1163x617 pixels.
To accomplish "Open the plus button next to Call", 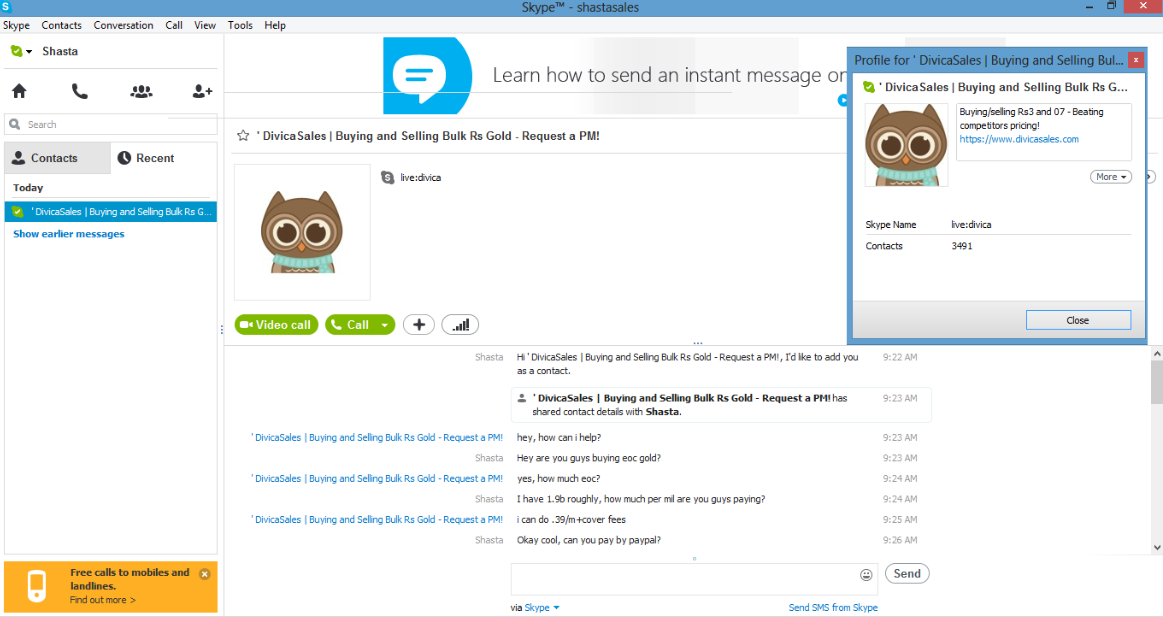I will coord(418,325).
